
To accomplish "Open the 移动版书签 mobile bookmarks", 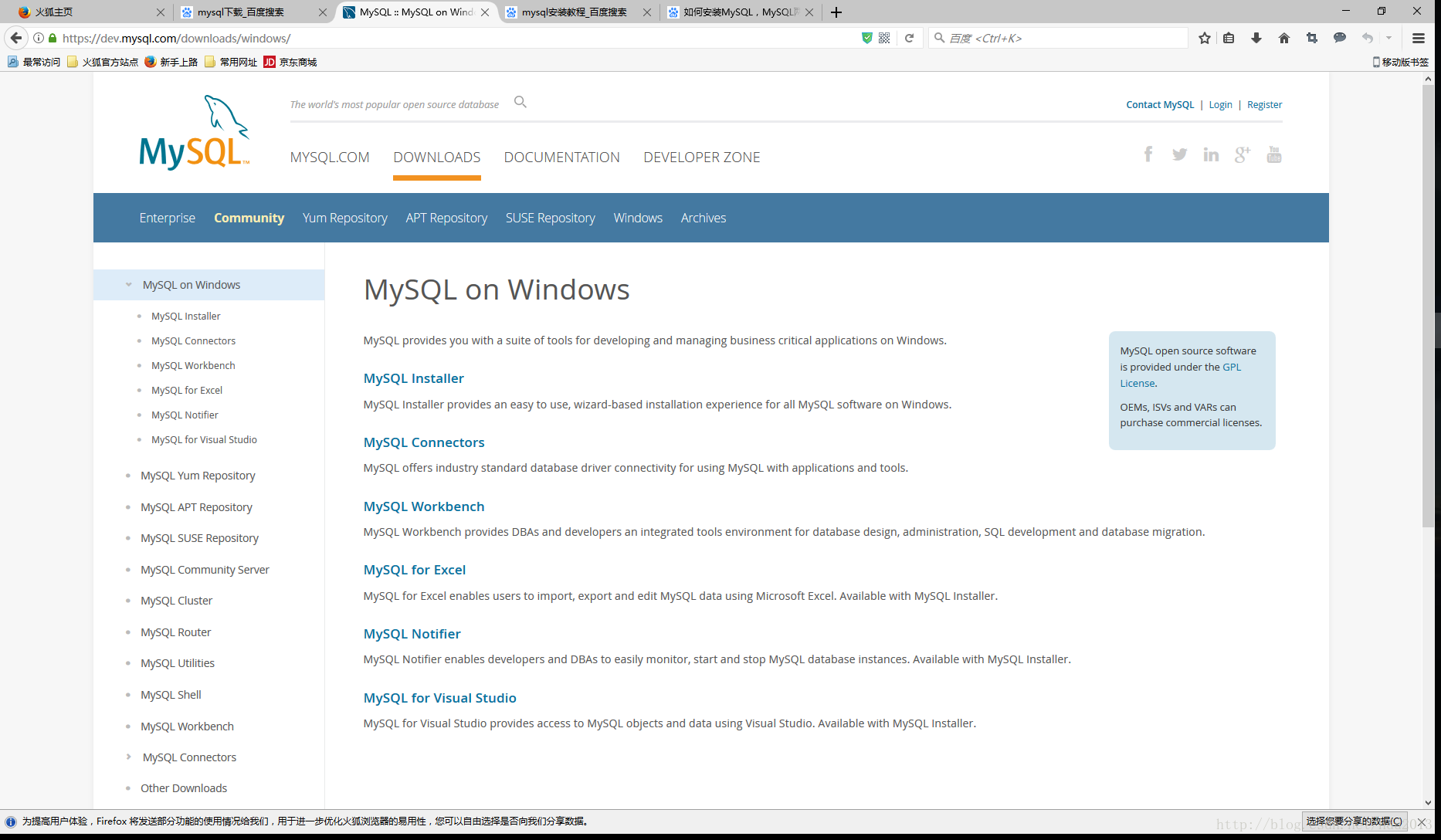I will (x=1400, y=62).
